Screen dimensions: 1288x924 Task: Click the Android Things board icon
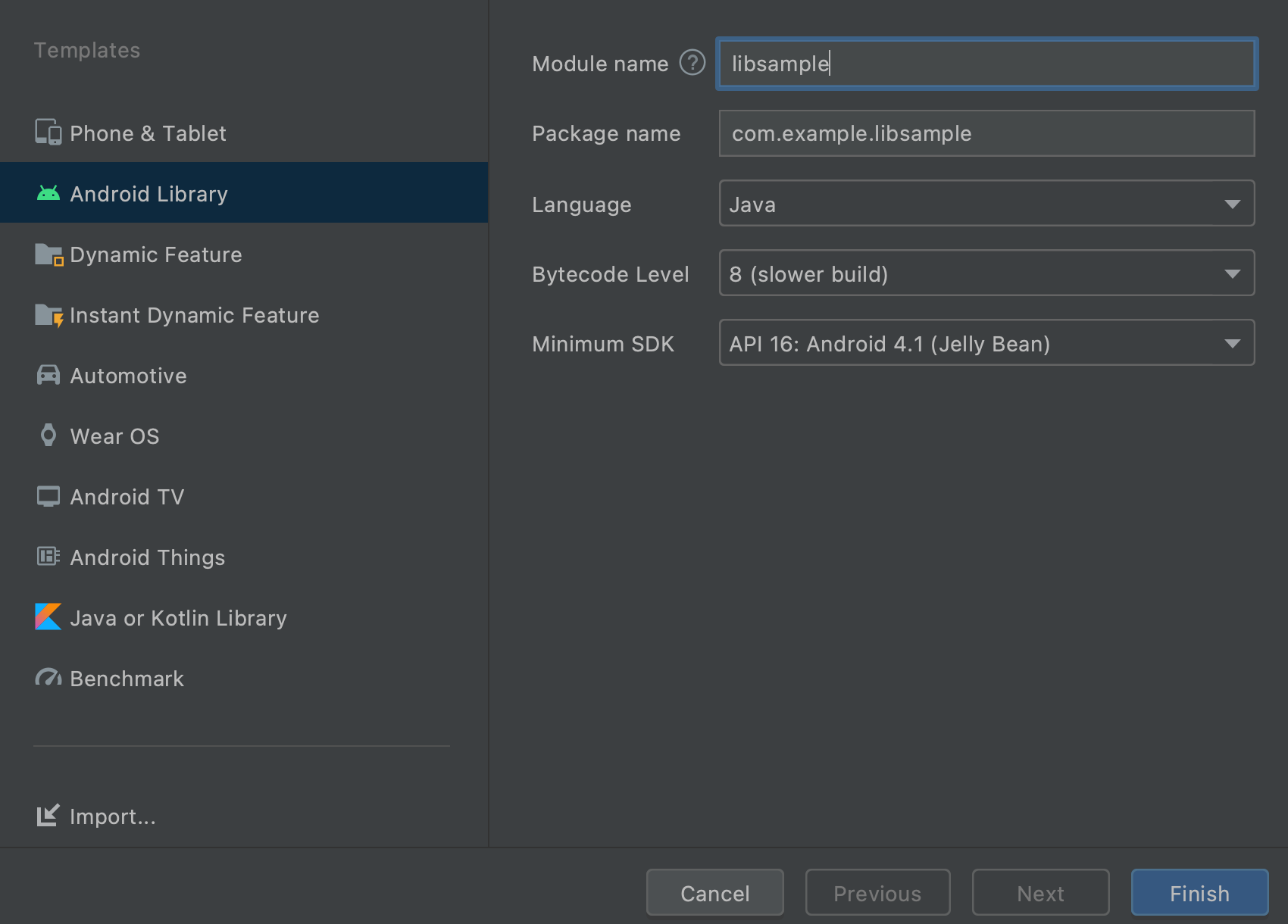tap(48, 557)
